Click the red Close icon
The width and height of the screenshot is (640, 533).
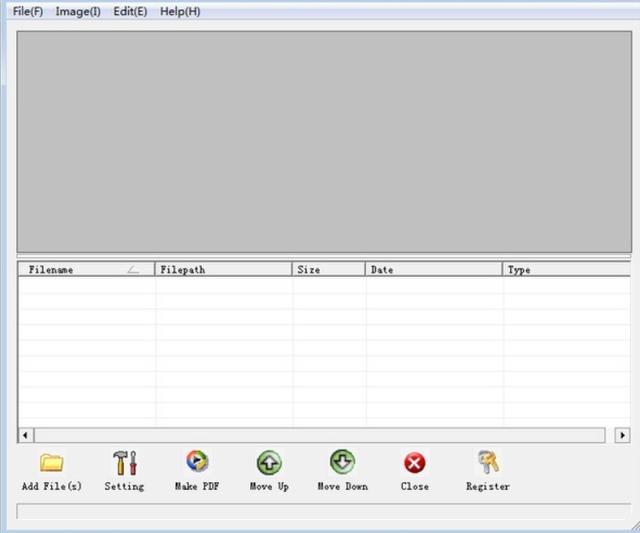[x=414, y=463]
